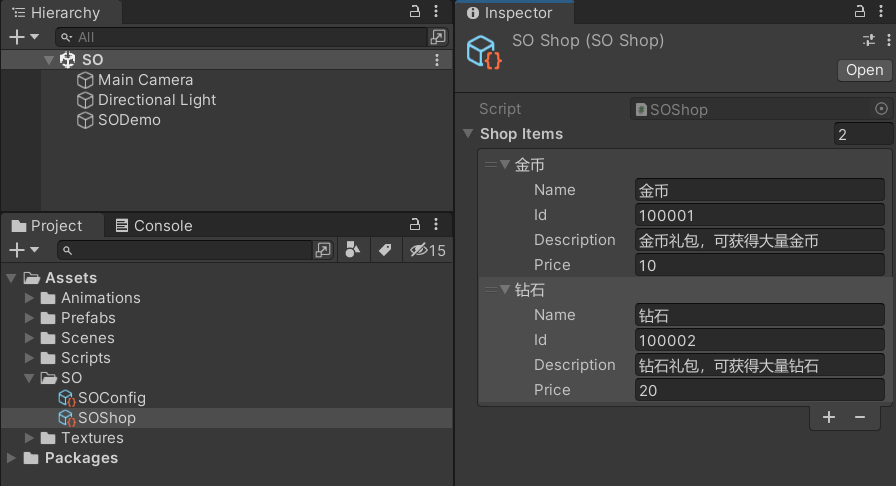Edit the 钻石 Name field
This screenshot has height=486, width=896.
pyautogui.click(x=759, y=315)
